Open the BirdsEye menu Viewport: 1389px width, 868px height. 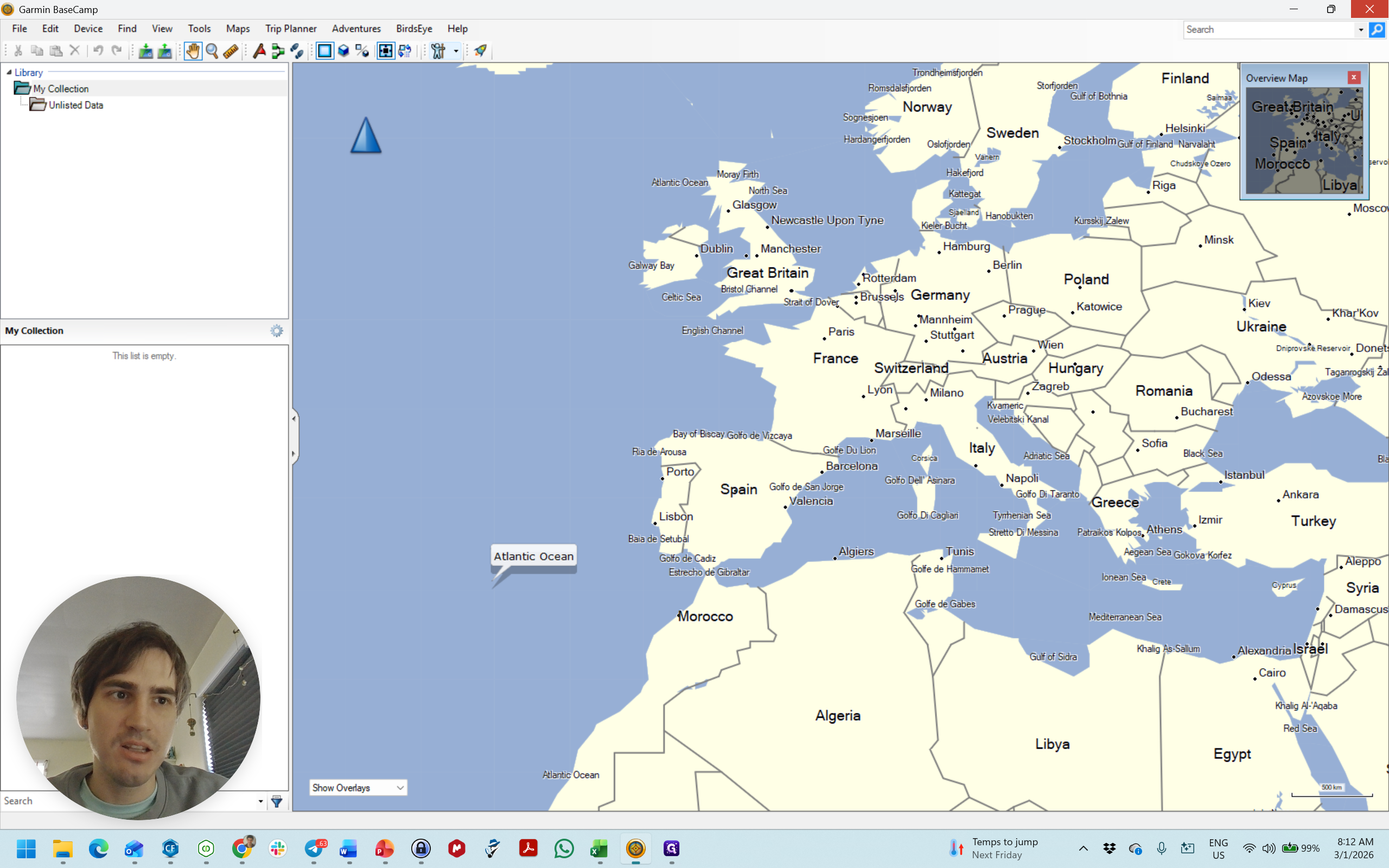pyautogui.click(x=414, y=28)
